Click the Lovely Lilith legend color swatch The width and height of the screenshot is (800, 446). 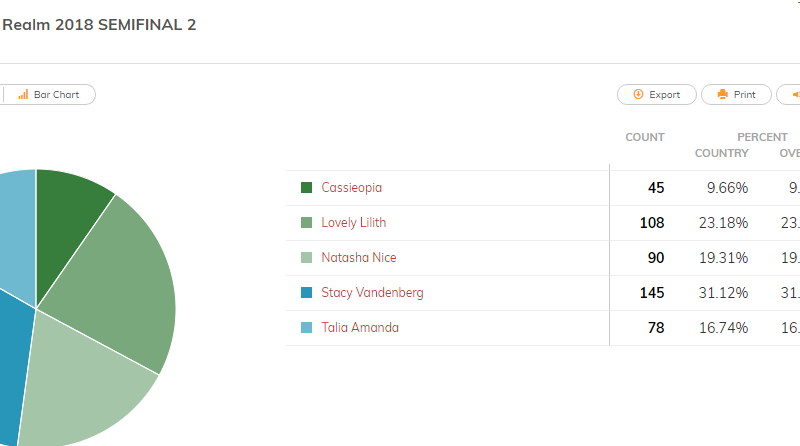point(306,222)
